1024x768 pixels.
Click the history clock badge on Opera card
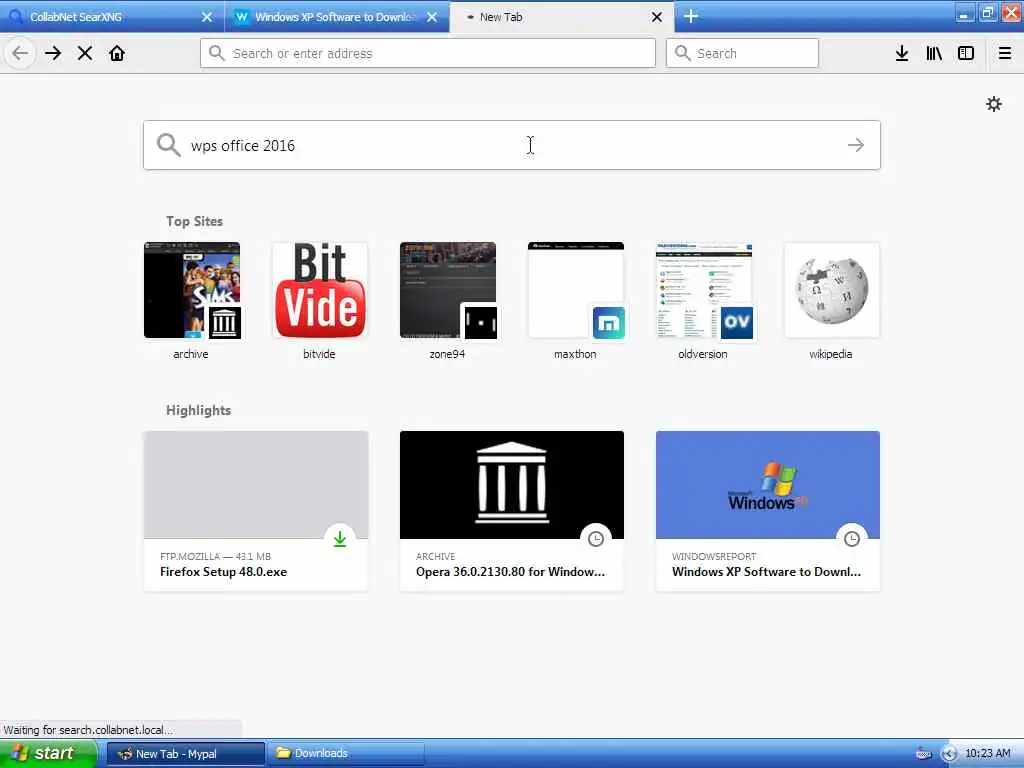596,539
